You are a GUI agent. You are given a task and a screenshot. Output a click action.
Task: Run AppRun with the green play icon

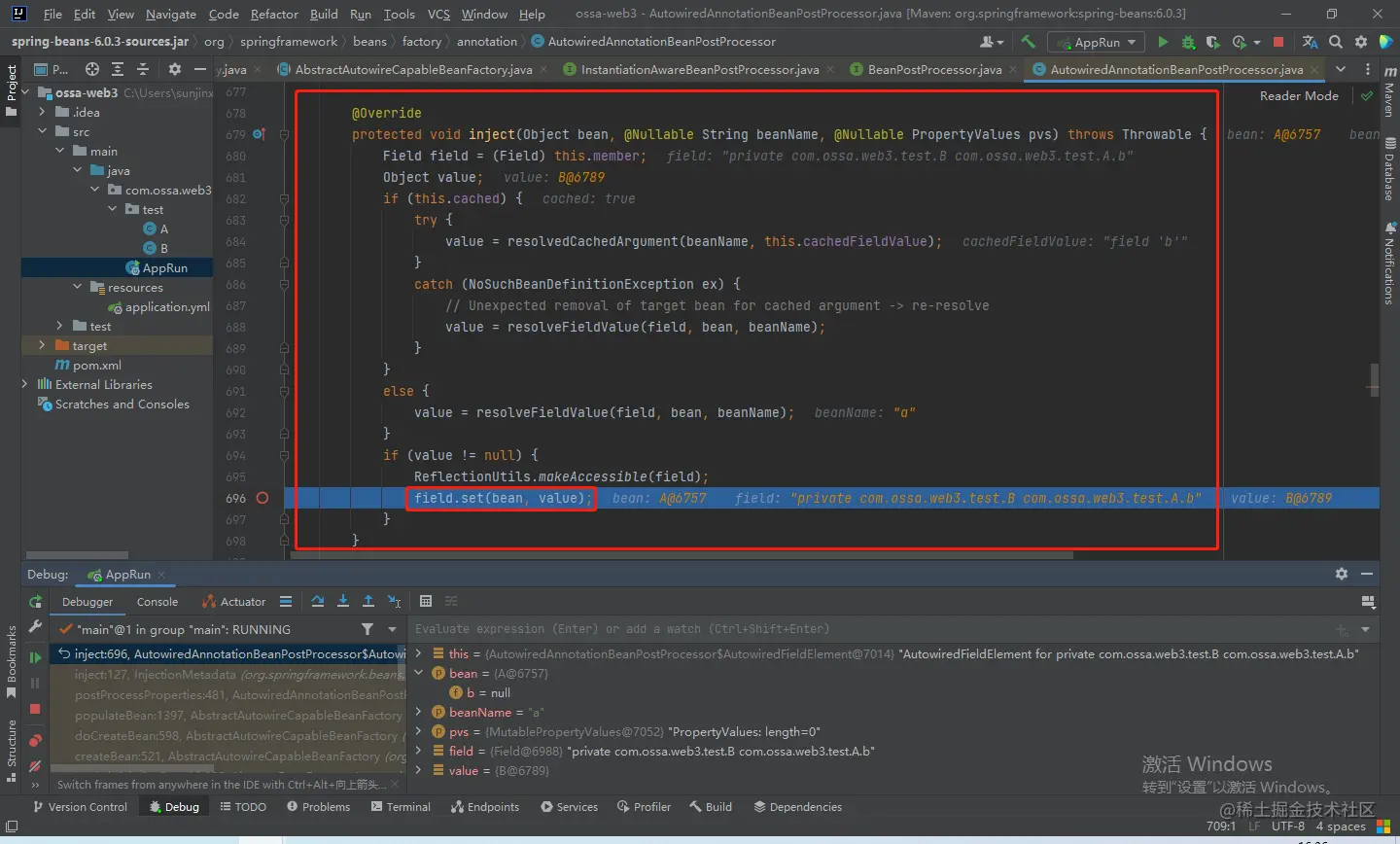tap(1163, 42)
